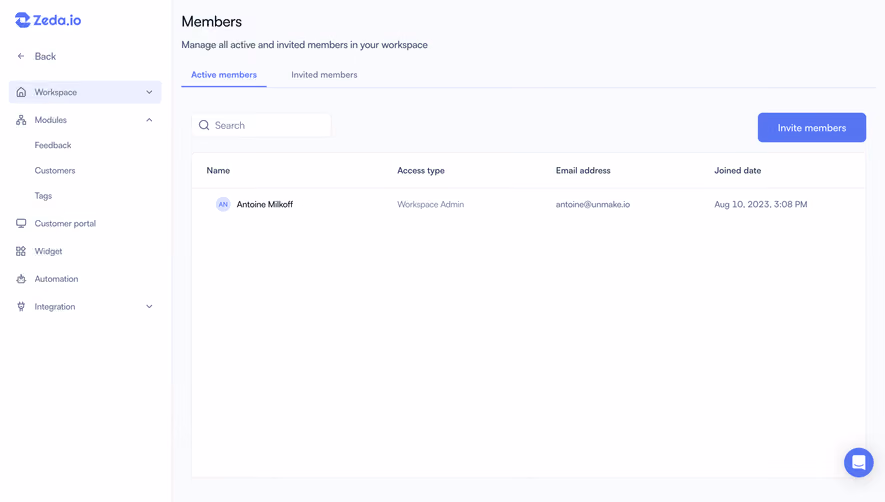Open the Feedback module link
This screenshot has width=885, height=502.
click(53, 145)
